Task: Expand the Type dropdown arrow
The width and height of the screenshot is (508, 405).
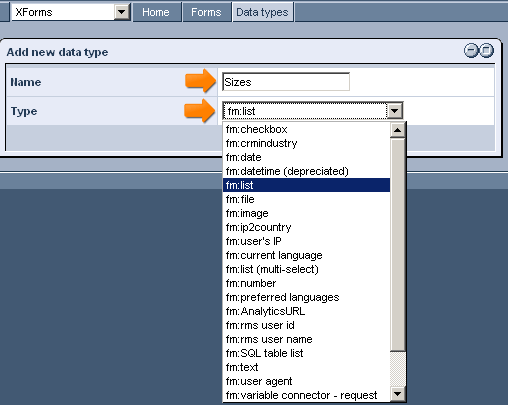Action: click(395, 111)
